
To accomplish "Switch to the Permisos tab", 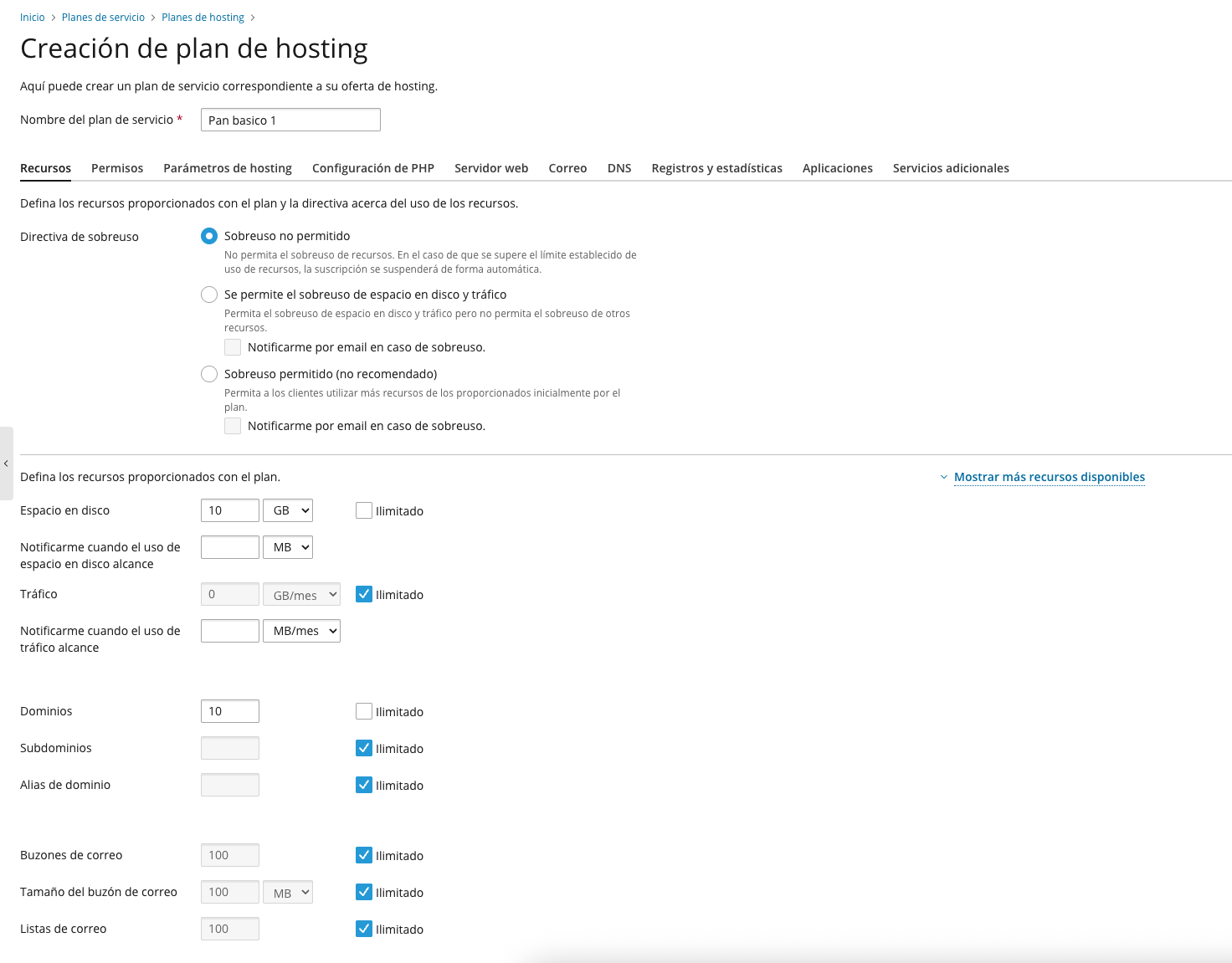I will [117, 168].
